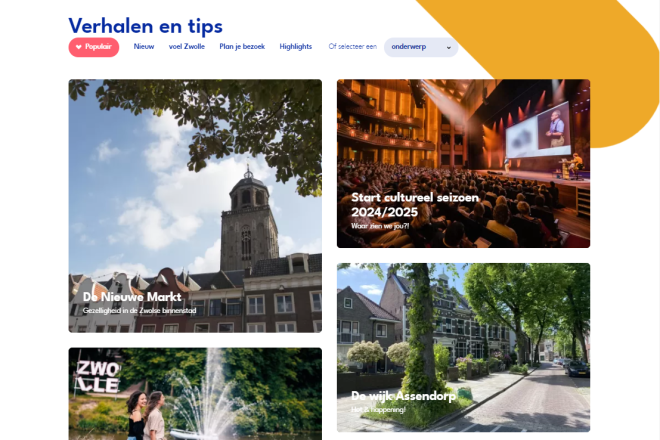Click the De Nieuwe Markt title
This screenshot has height=440, width=660.
(x=132, y=297)
